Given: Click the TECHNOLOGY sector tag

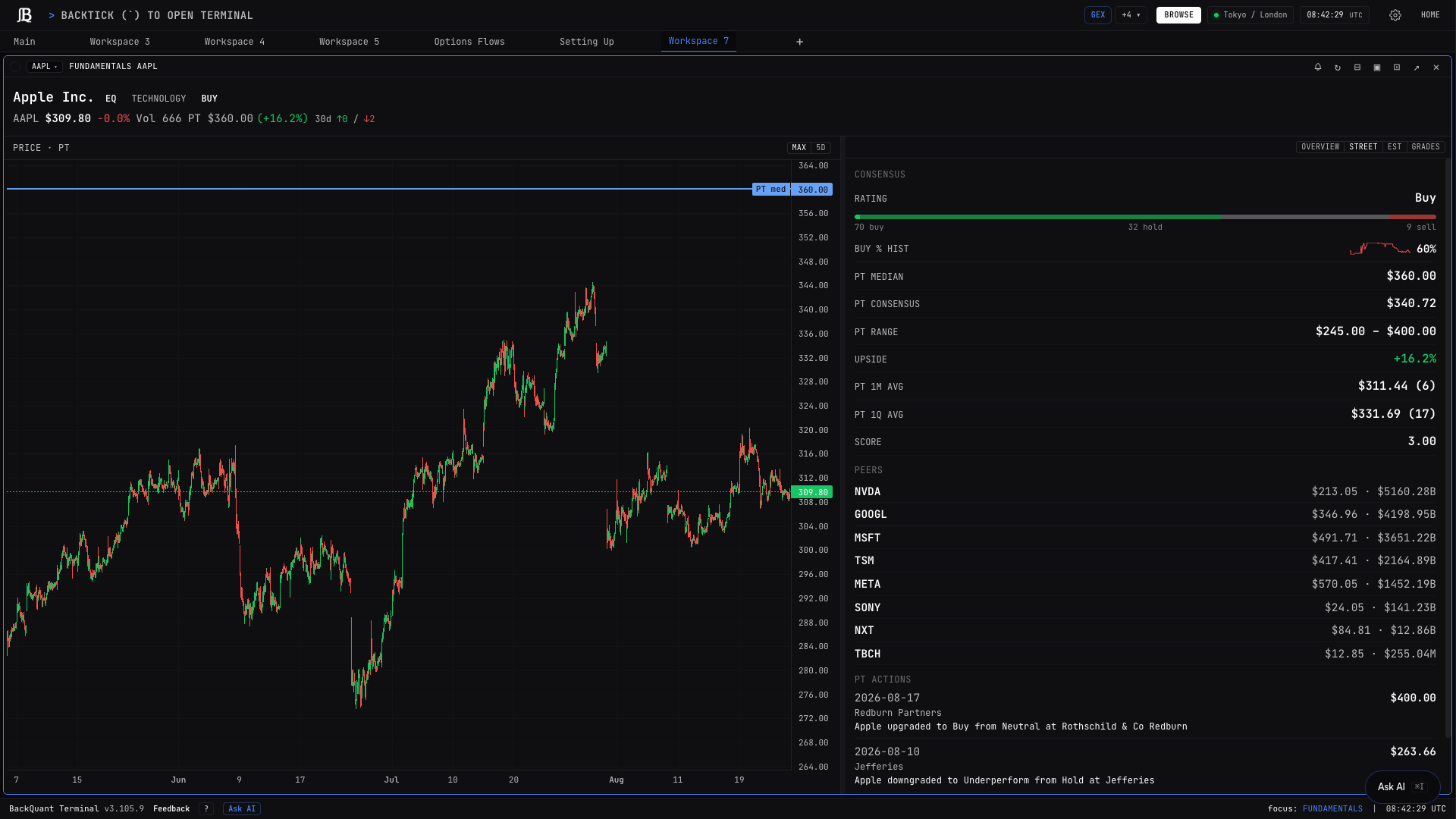Looking at the screenshot, I should [158, 99].
